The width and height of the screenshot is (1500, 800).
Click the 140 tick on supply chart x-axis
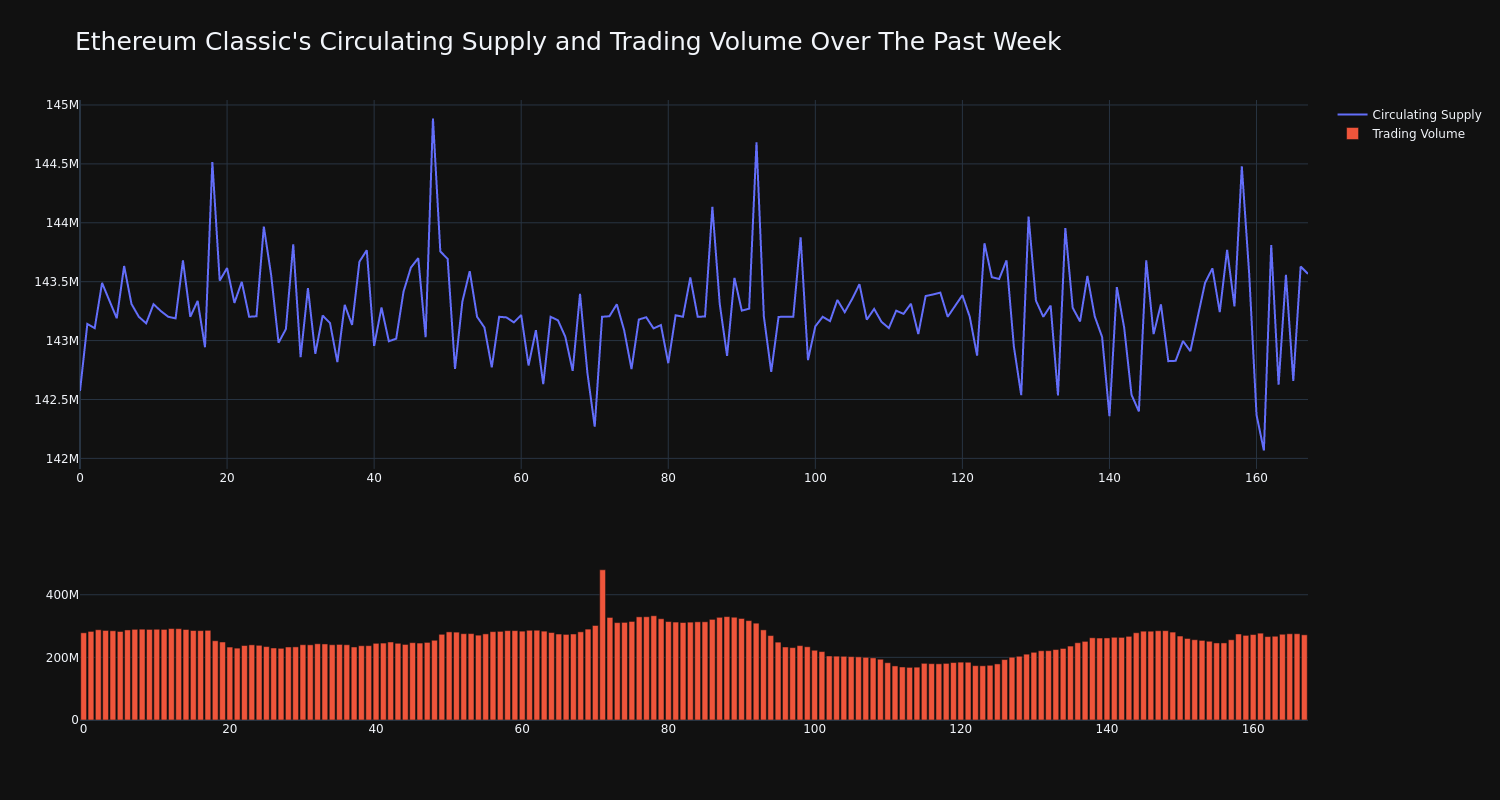[1109, 478]
